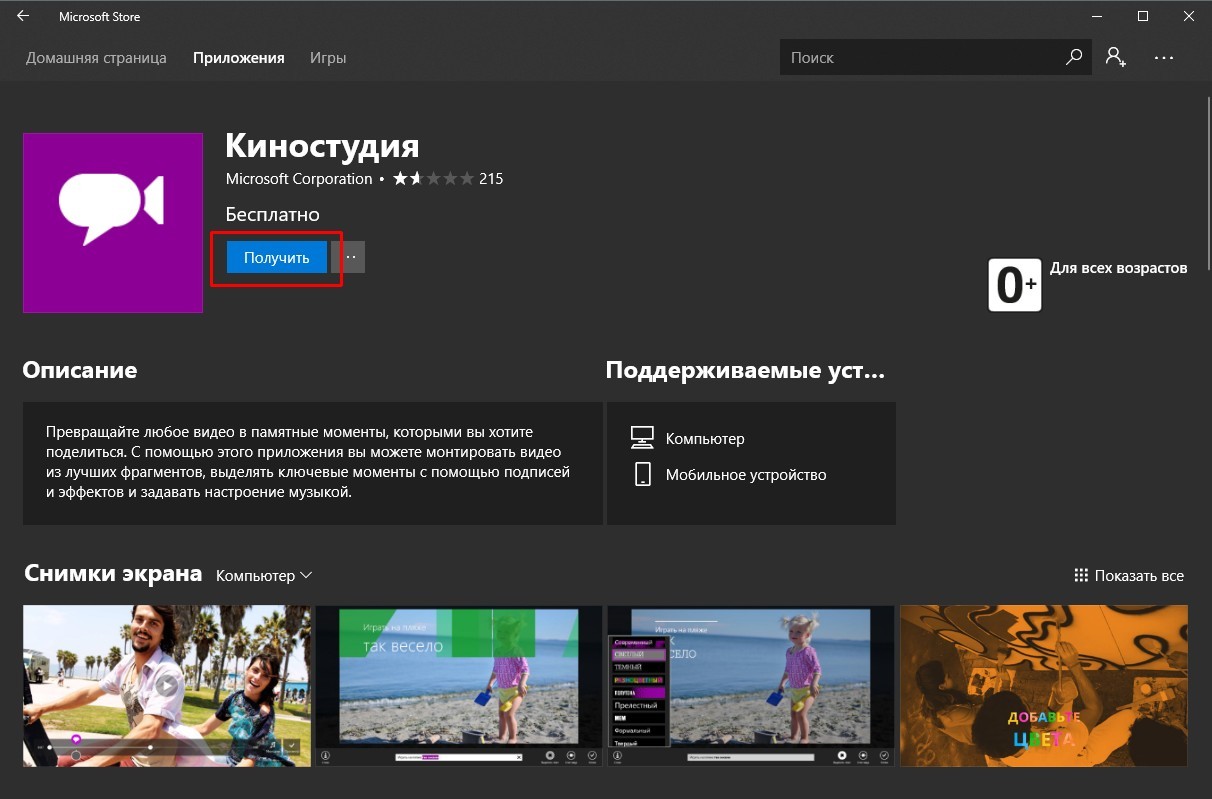Open the star rating with 215 reviews
The width and height of the screenshot is (1212, 799).
(x=447, y=179)
